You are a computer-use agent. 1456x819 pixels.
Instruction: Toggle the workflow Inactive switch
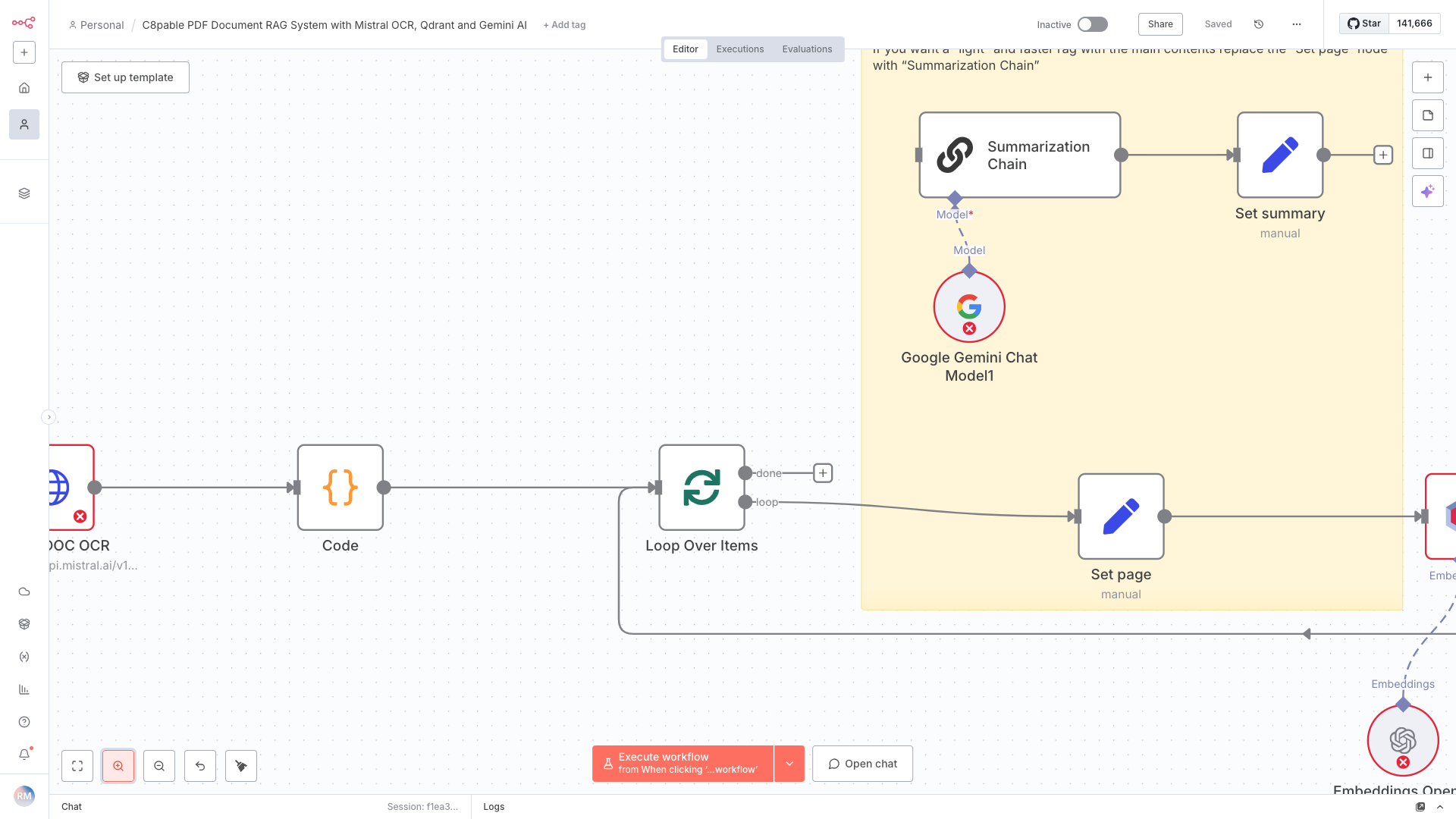1093,24
